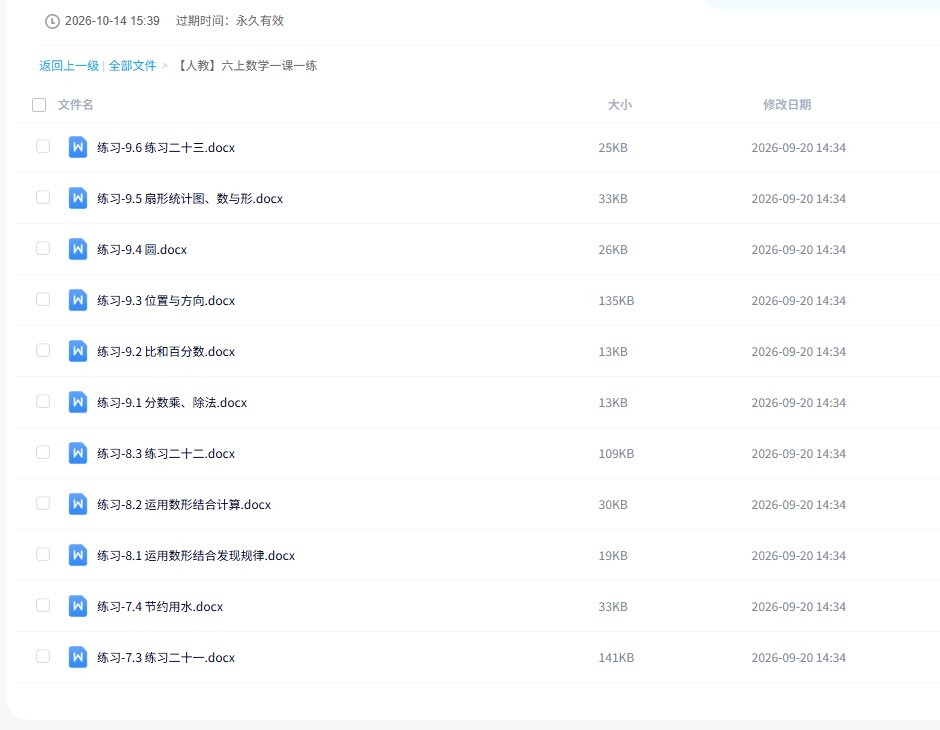
Task: Click the clock icon beside the share time
Action: click(x=52, y=21)
